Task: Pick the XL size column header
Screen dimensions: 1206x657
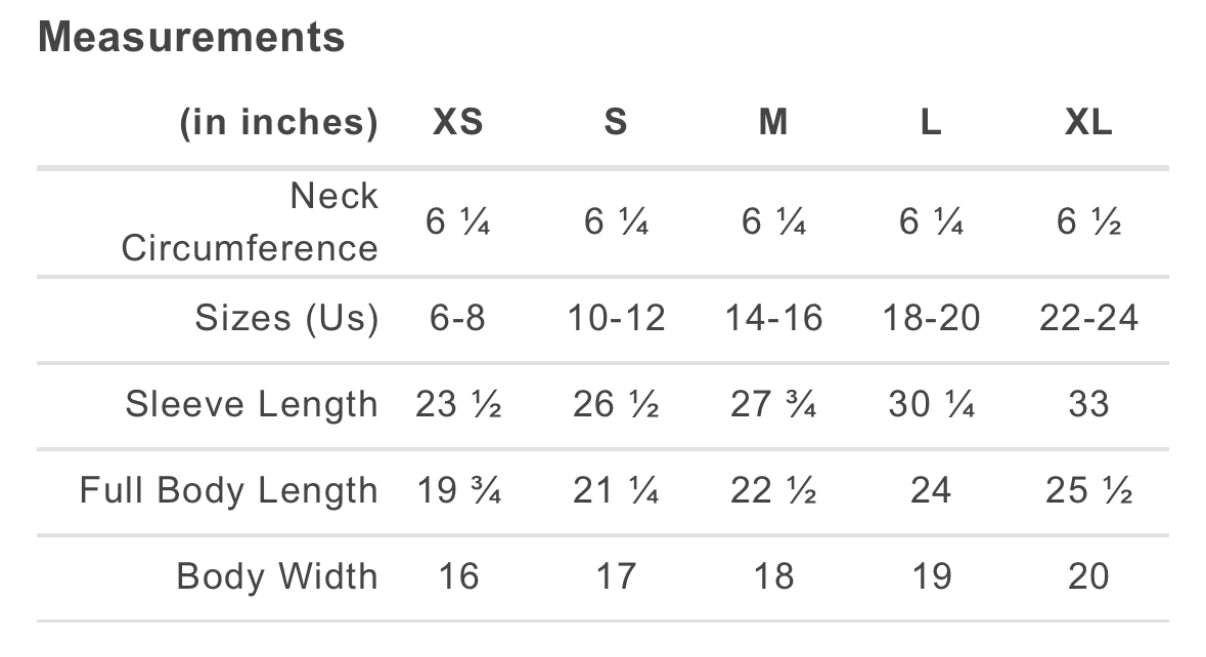Action: point(1088,122)
